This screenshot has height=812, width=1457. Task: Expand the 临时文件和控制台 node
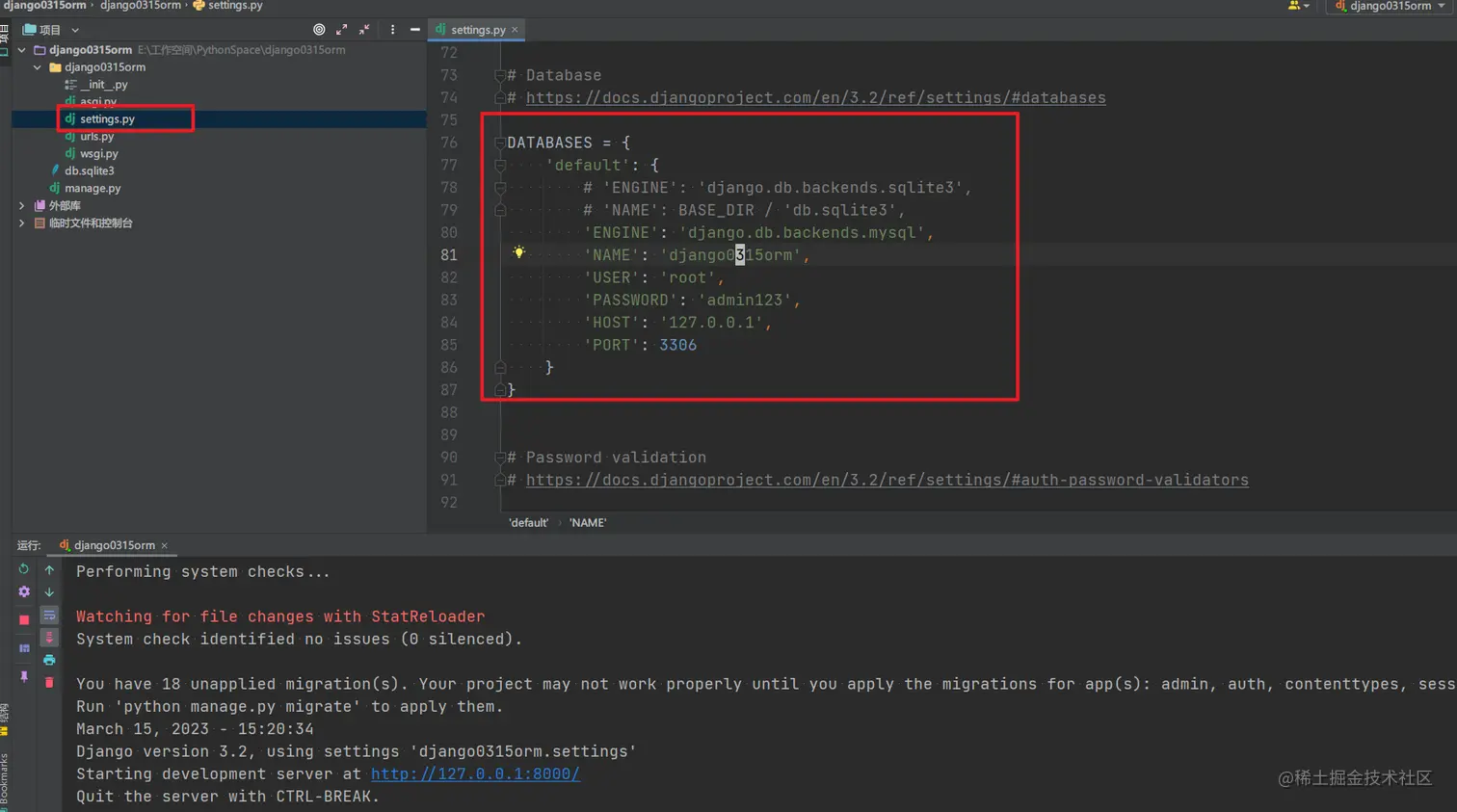point(22,223)
